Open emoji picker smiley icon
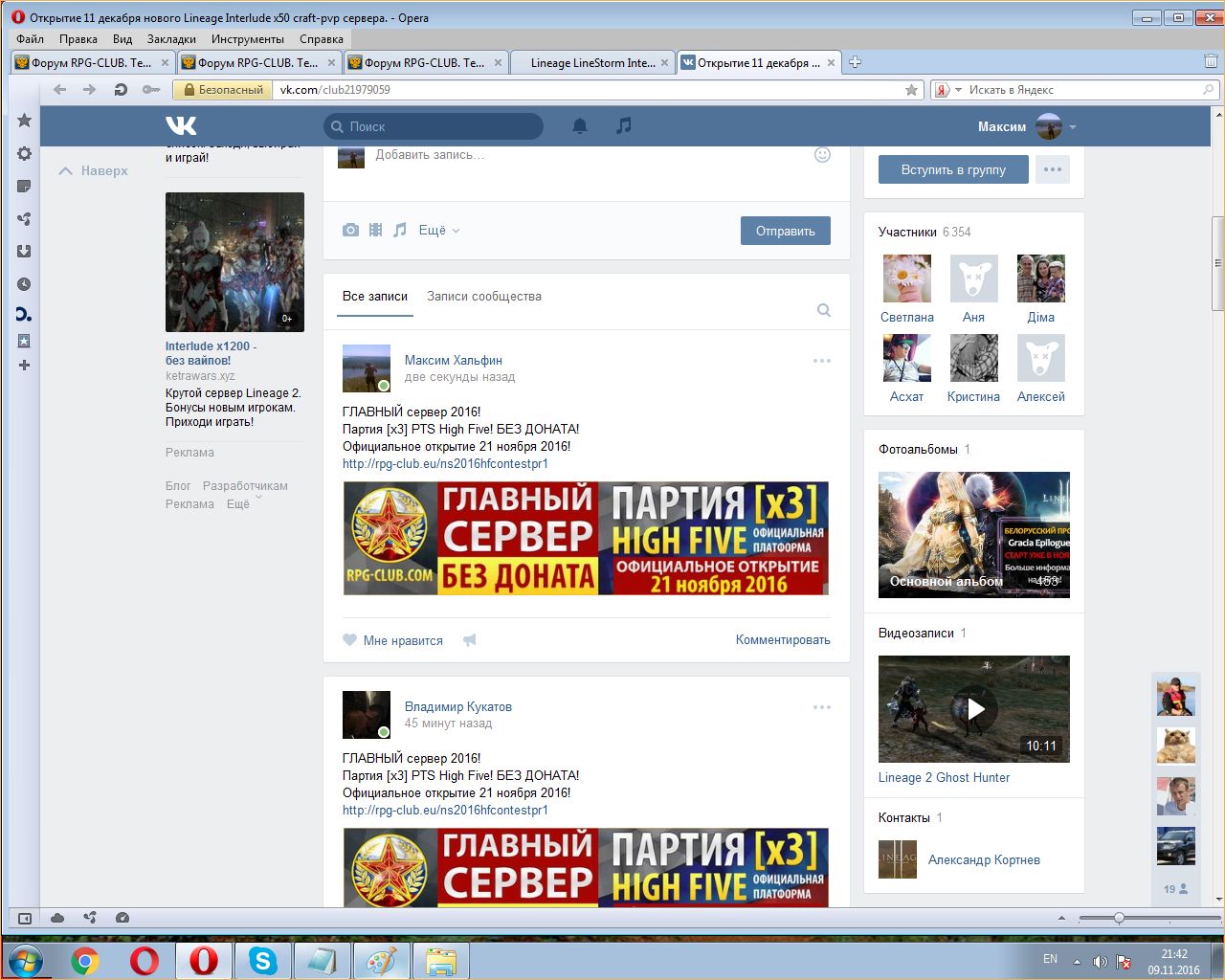 (822, 155)
